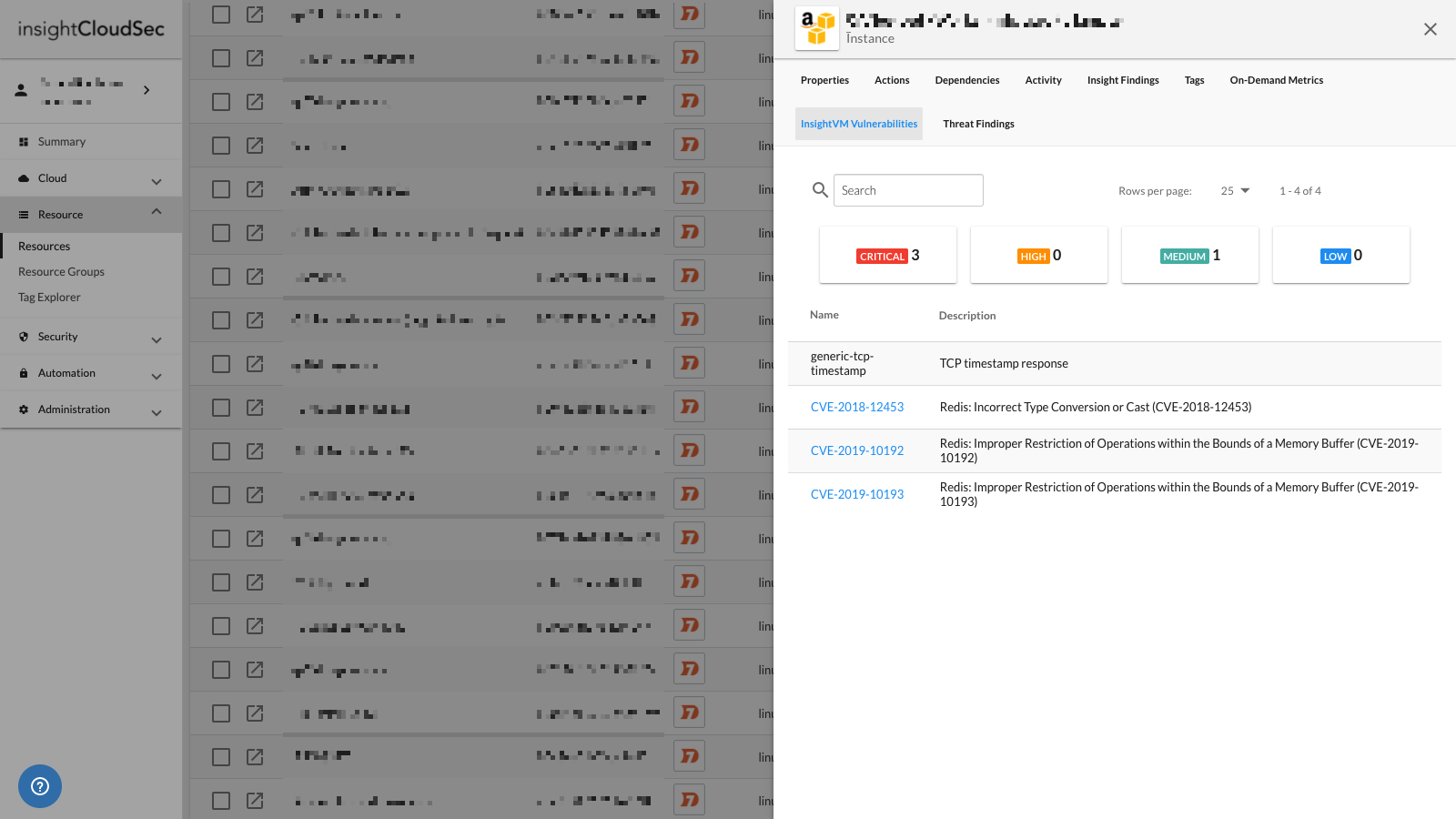Click the Summary grid icon
1456x819 pixels.
click(24, 142)
